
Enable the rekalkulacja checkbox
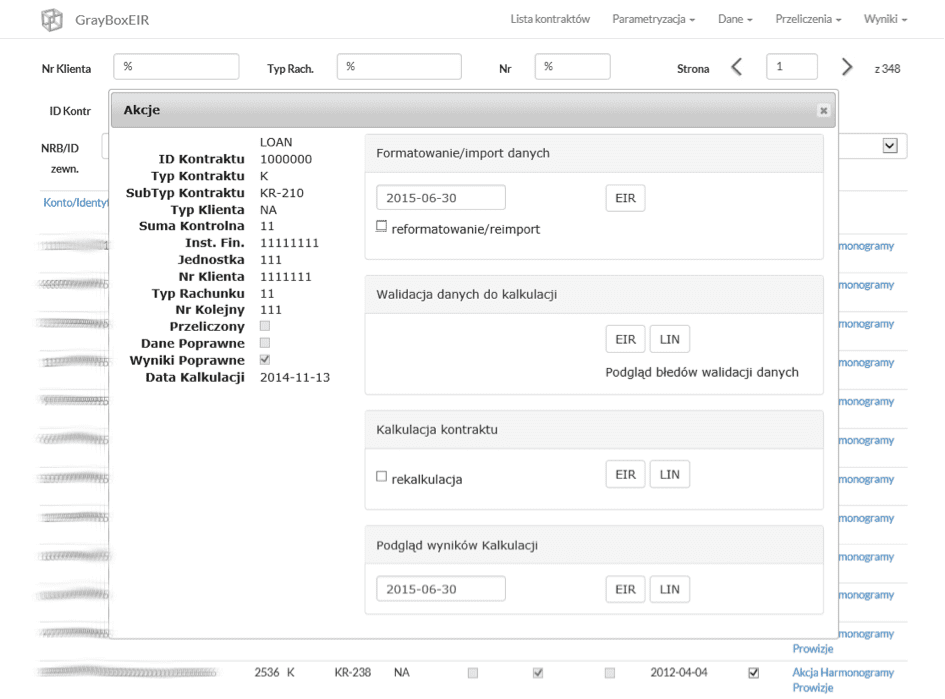(x=381, y=476)
